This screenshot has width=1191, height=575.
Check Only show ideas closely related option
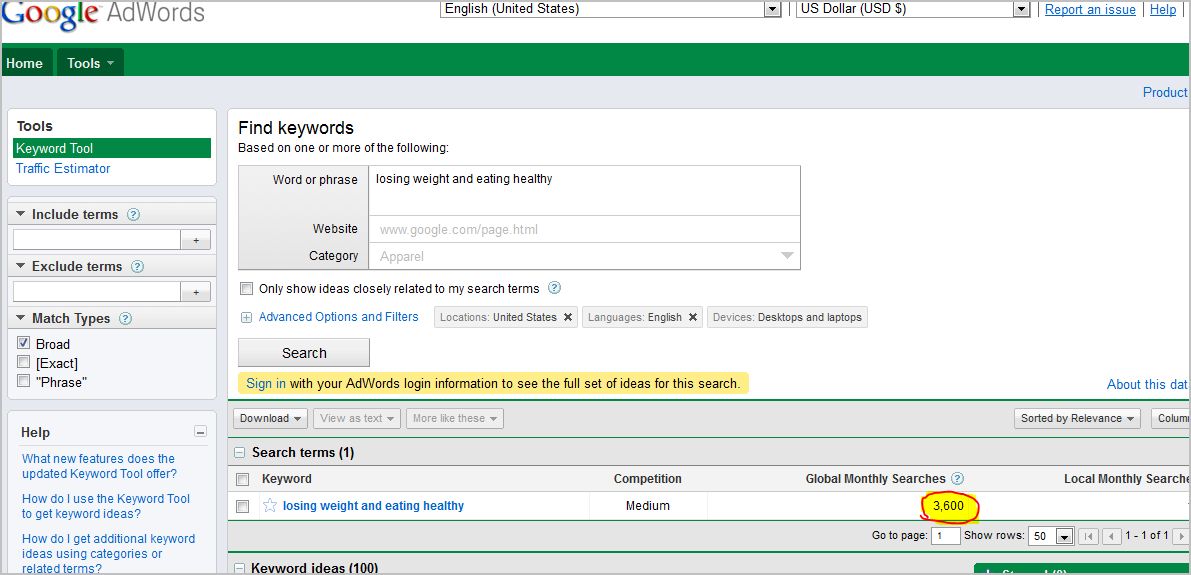tap(246, 289)
